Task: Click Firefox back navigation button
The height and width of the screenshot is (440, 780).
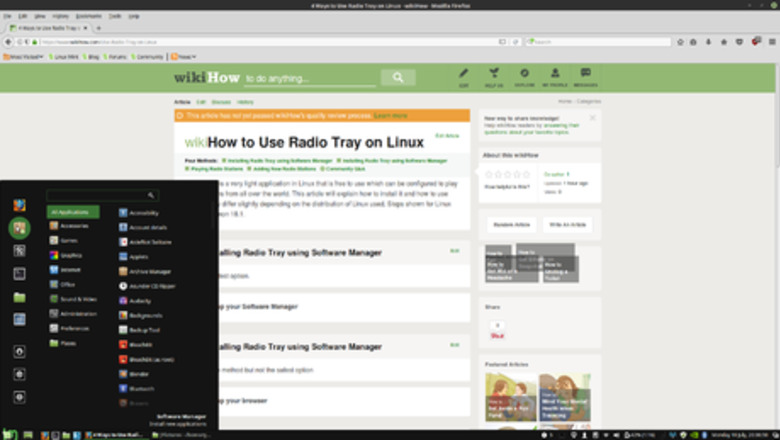Action: pos(8,42)
